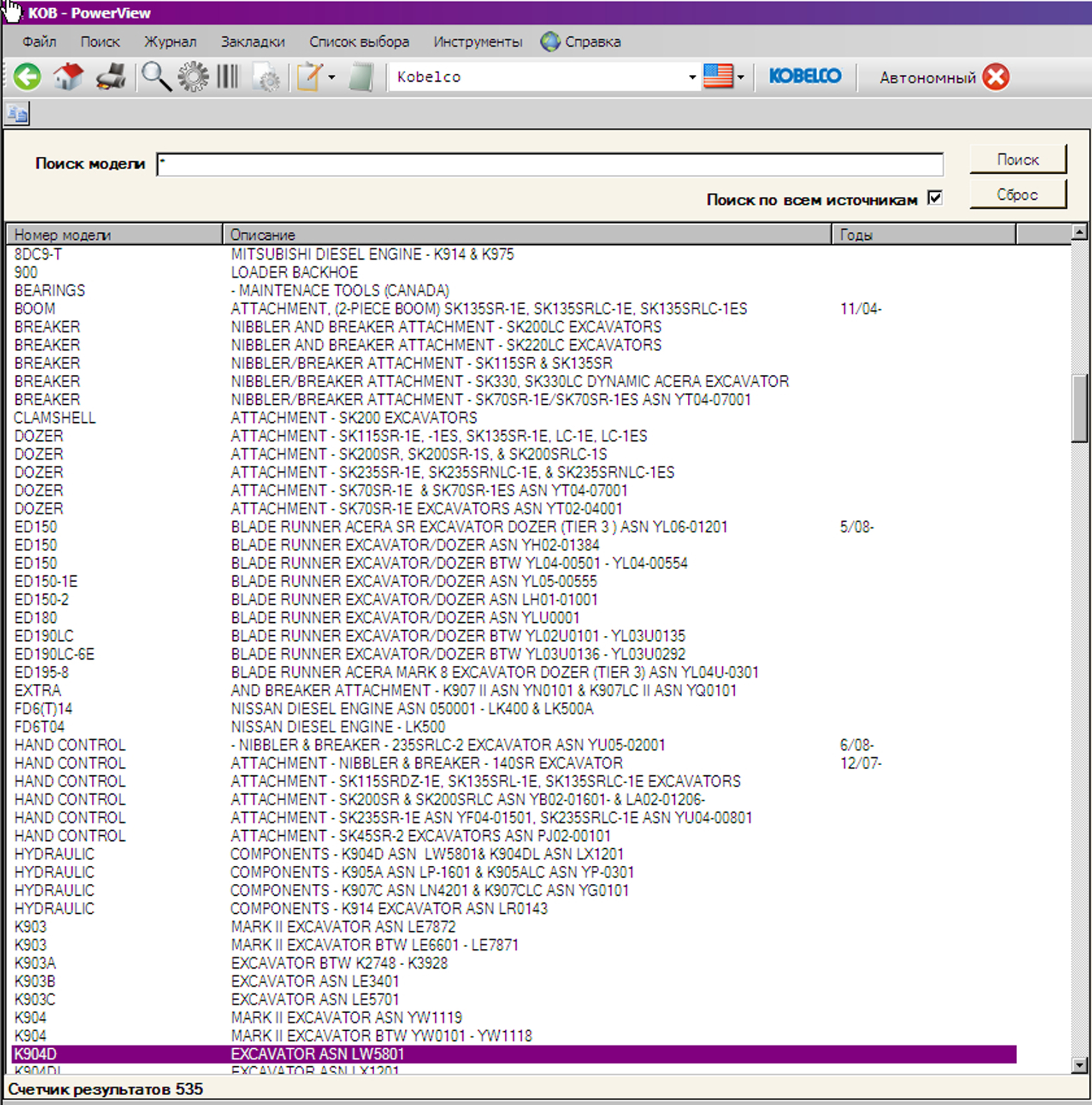Toggle 'Поиск по всем источникам' checkbox
This screenshot has height=1105, width=1092.
pos(935,198)
